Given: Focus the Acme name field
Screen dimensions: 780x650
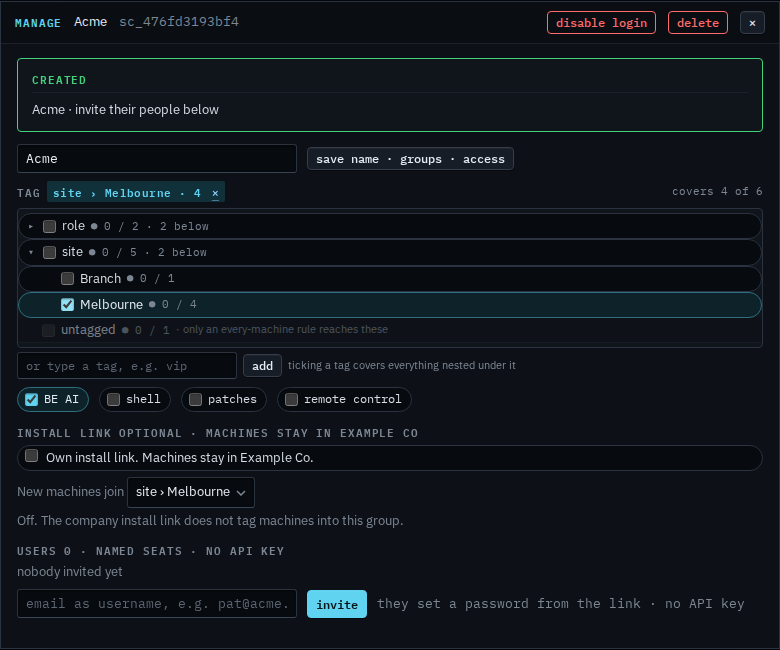Looking at the screenshot, I should [157, 159].
